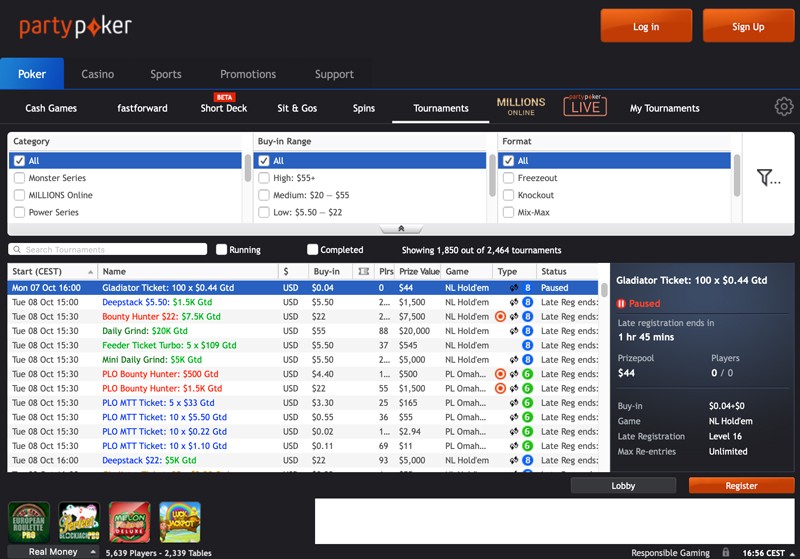Click bounty icon on PLO Bounty Hunter $500 row
Image resolution: width=800 pixels, height=559 pixels.
tap(501, 374)
